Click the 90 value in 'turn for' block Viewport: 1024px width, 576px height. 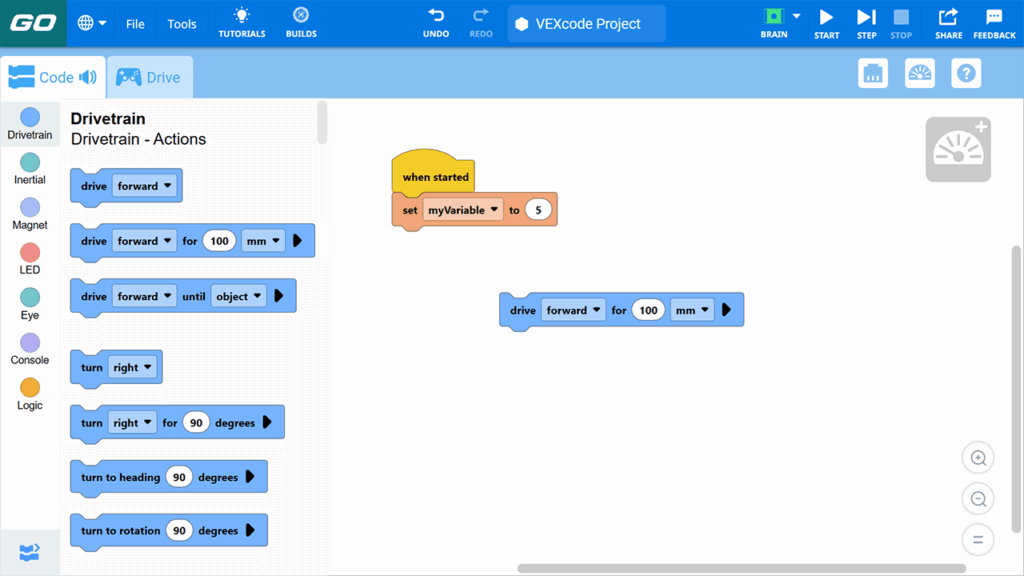click(x=196, y=423)
